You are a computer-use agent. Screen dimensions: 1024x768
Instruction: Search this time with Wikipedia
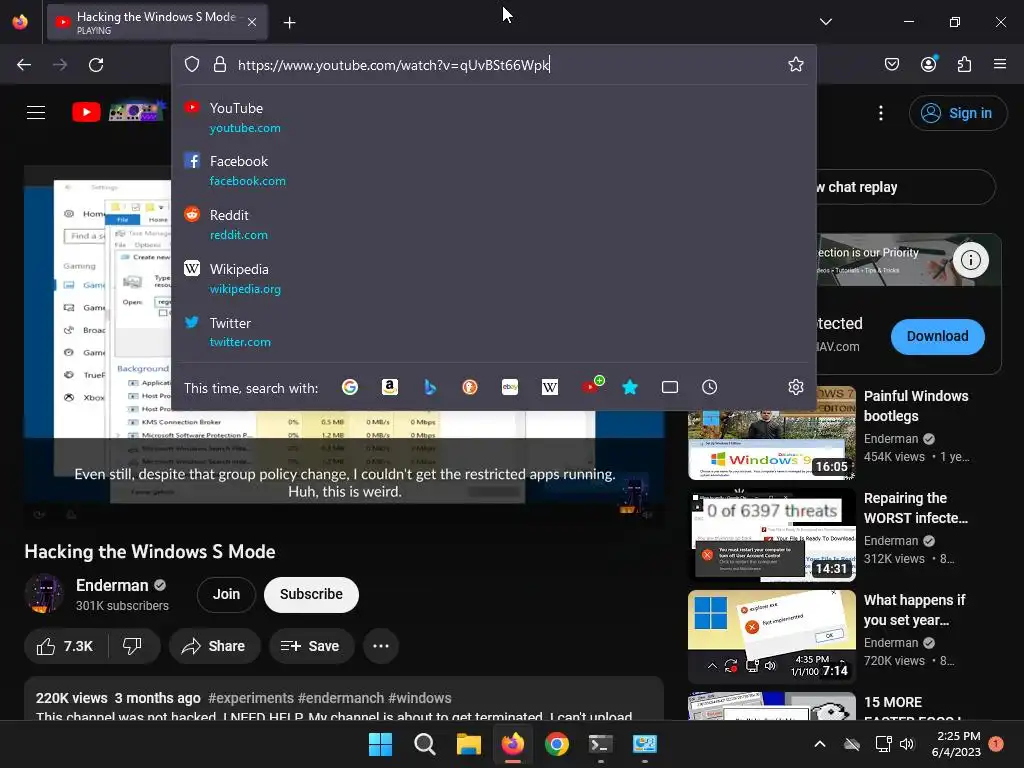tap(550, 387)
